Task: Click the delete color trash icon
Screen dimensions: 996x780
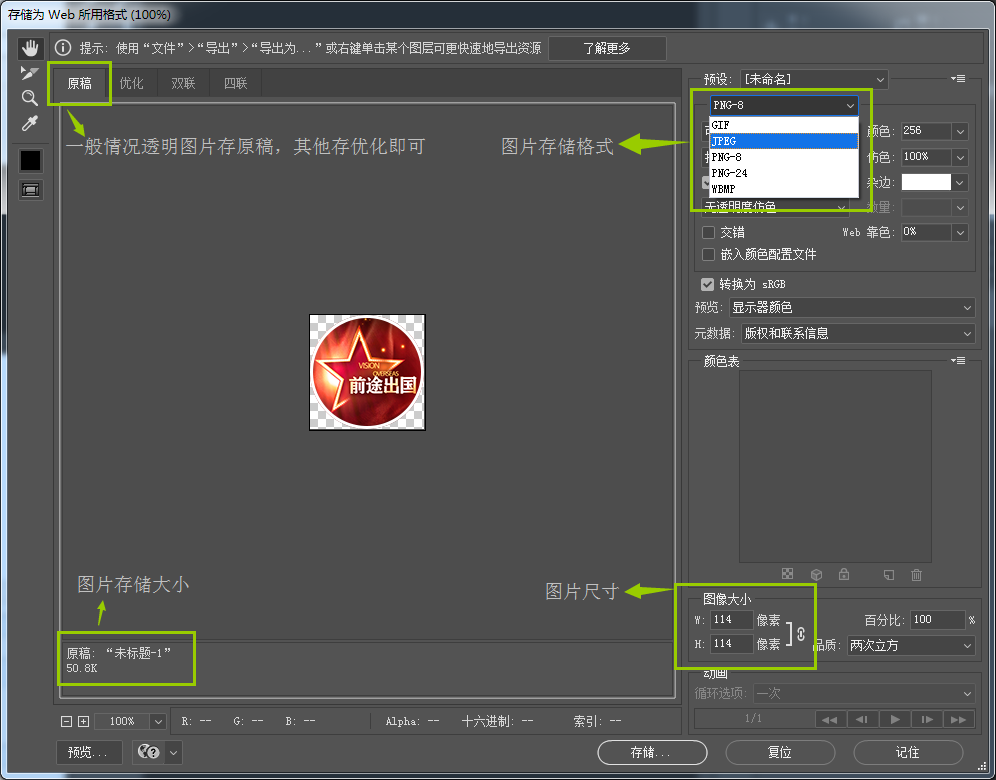Action: click(917, 575)
